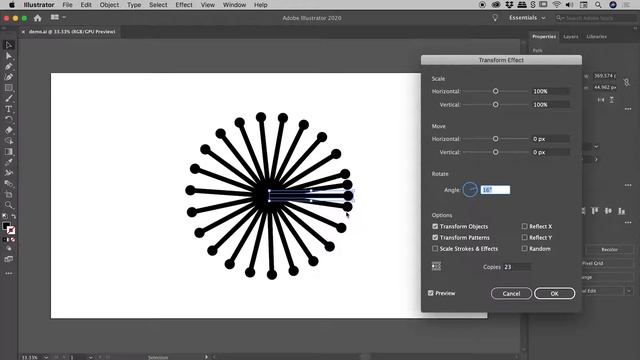Select the Zoom tool
The width and height of the screenshot is (640, 360).
coord(9,205)
